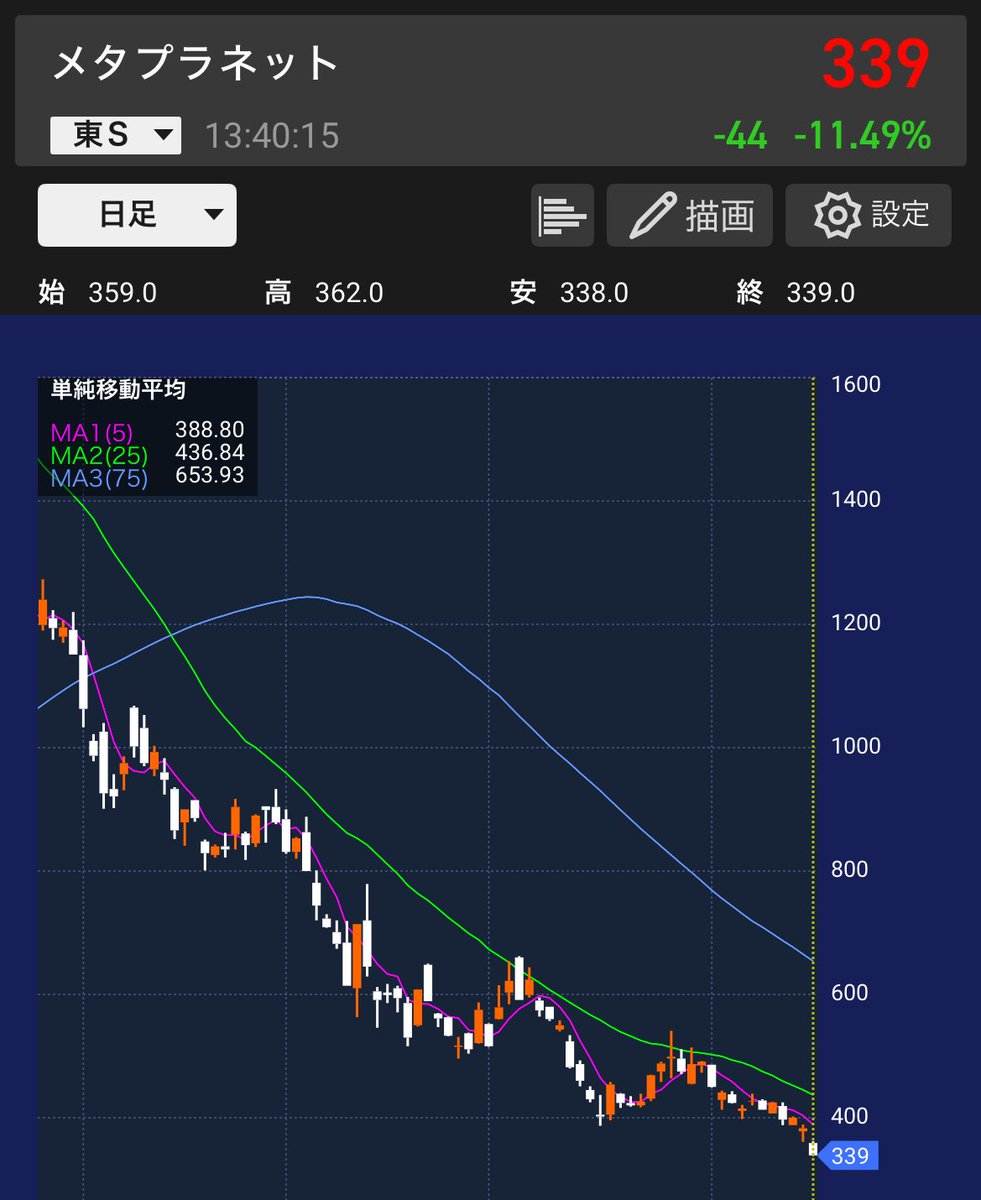Click the 終 339.0 close price
981x1200 pixels.
tap(795, 293)
